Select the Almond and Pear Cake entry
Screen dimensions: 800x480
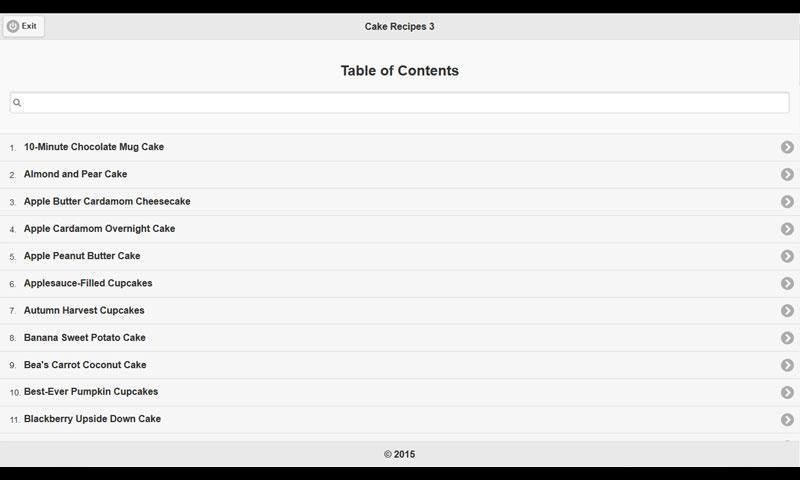pyautogui.click(x=75, y=174)
